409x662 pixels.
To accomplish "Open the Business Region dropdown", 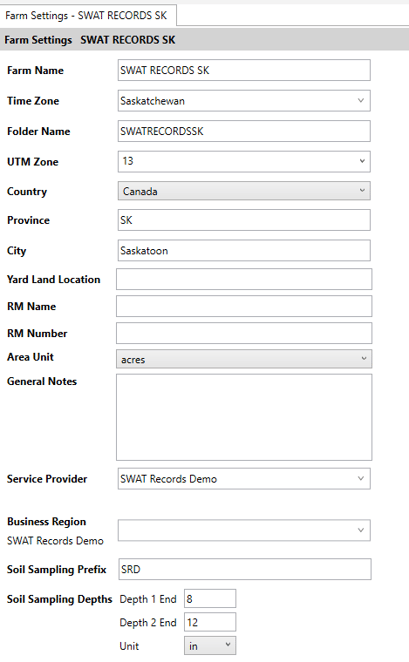I will [x=244, y=530].
